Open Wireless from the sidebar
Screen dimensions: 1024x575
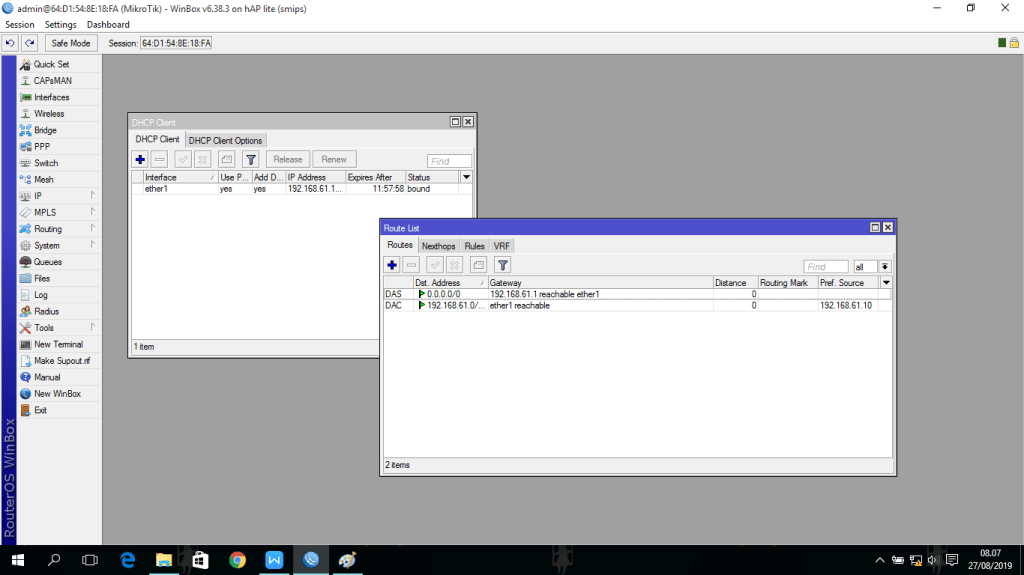[49, 114]
